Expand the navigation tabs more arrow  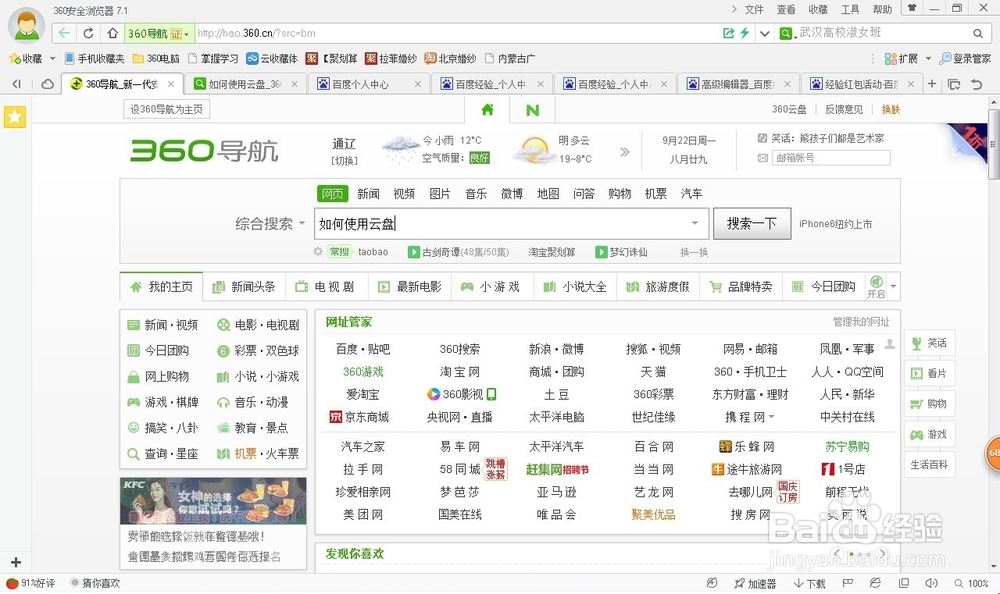click(893, 286)
